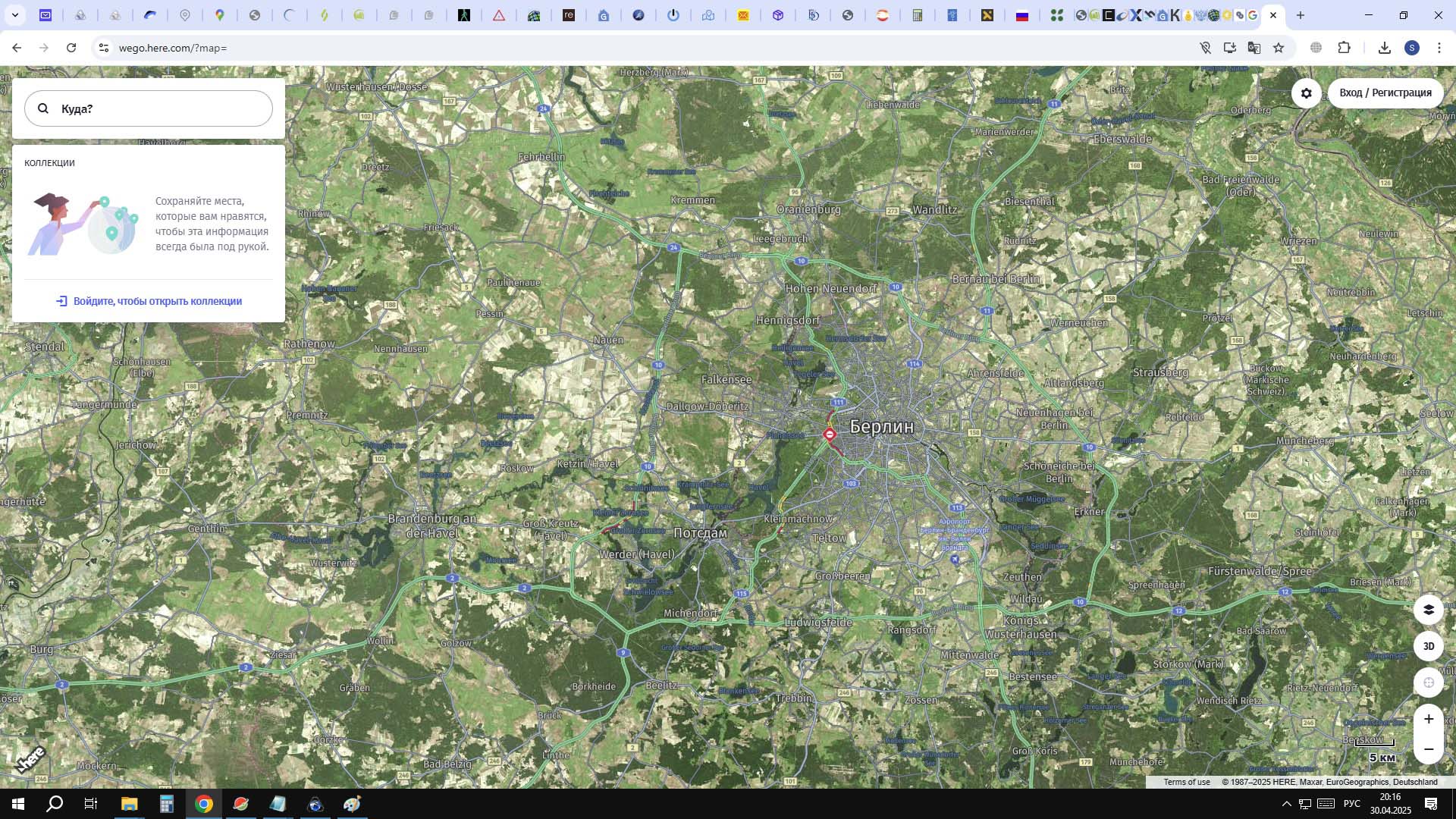Click Вход / Регистрация button
Viewport: 1456px width, 819px height.
[x=1385, y=93]
